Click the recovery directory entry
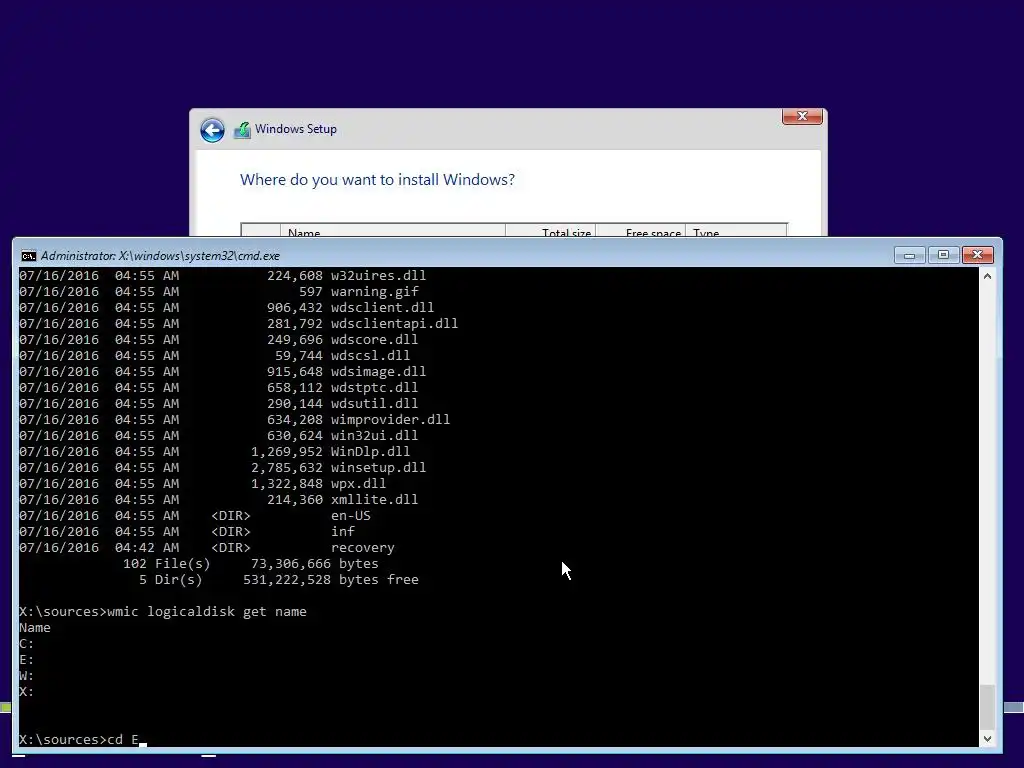Viewport: 1024px width, 768px height. (x=206, y=548)
